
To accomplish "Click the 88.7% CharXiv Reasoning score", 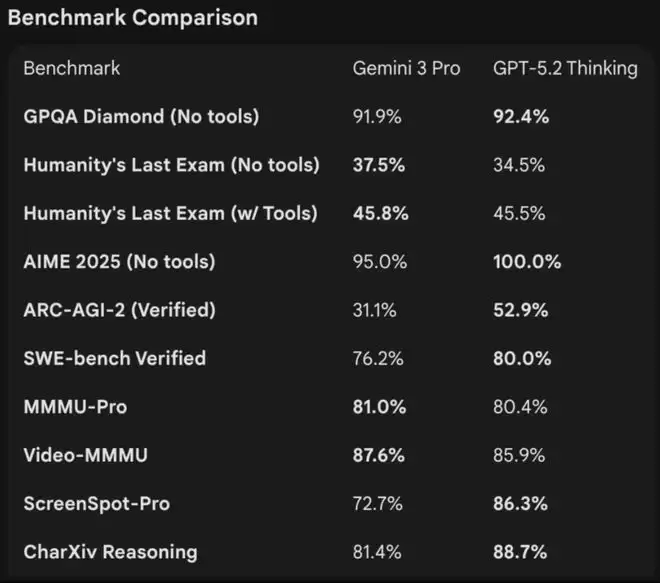I will click(x=521, y=551).
